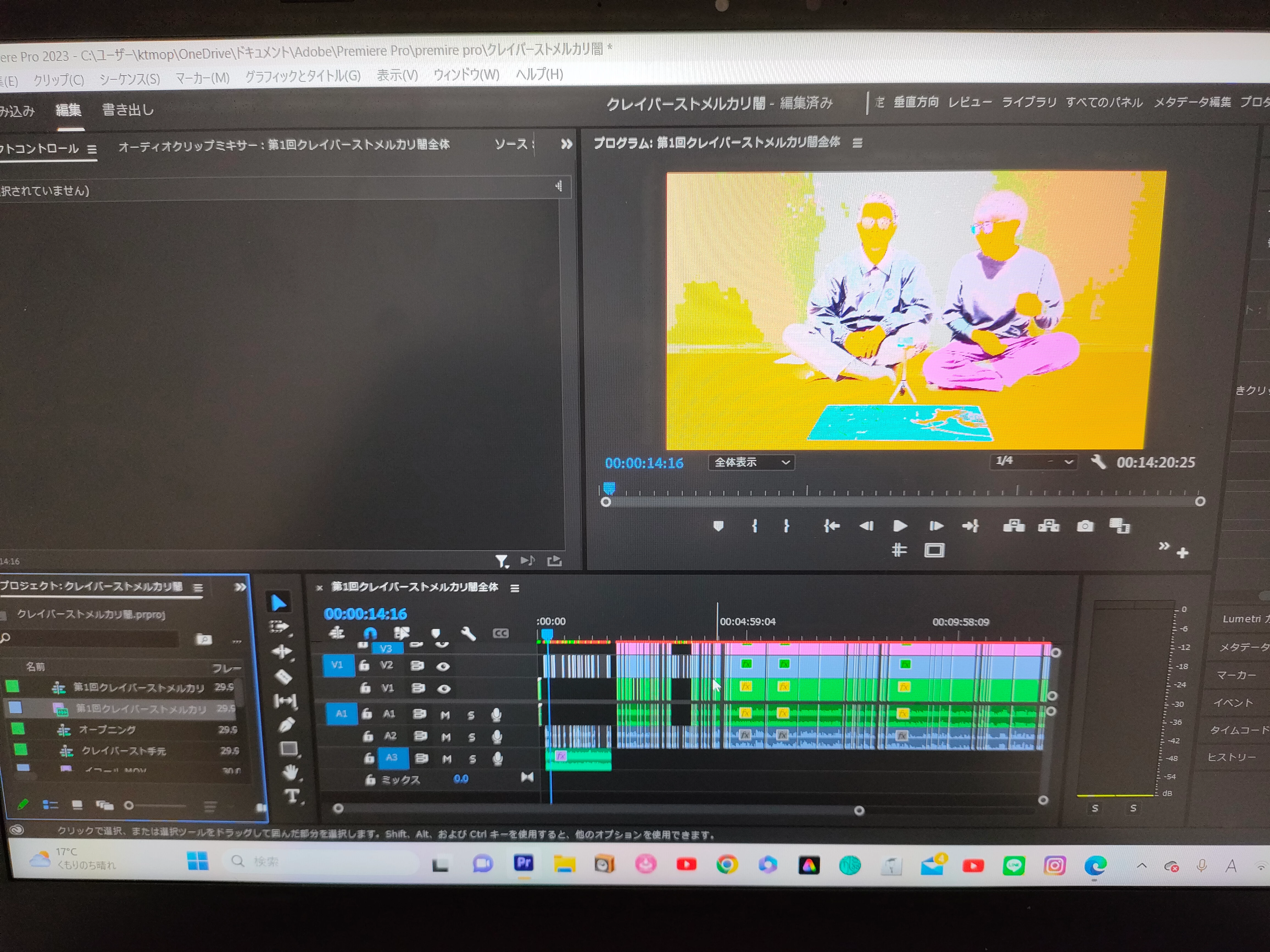The image size is (1270, 952).
Task: Click the レビュー workspace link
Action: coord(970,102)
